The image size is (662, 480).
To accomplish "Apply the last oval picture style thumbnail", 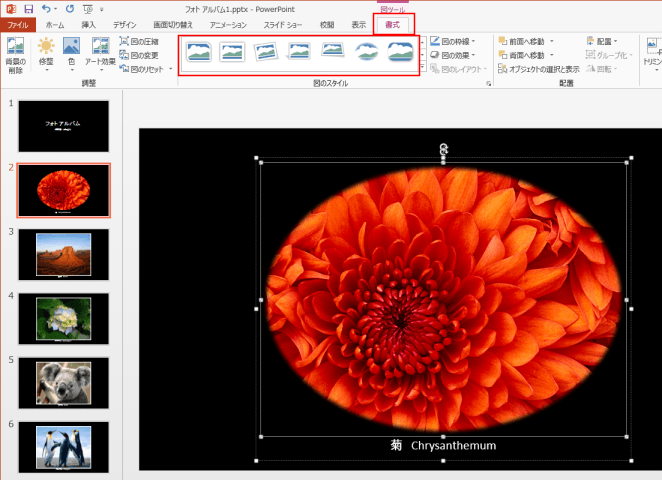I will click(401, 52).
